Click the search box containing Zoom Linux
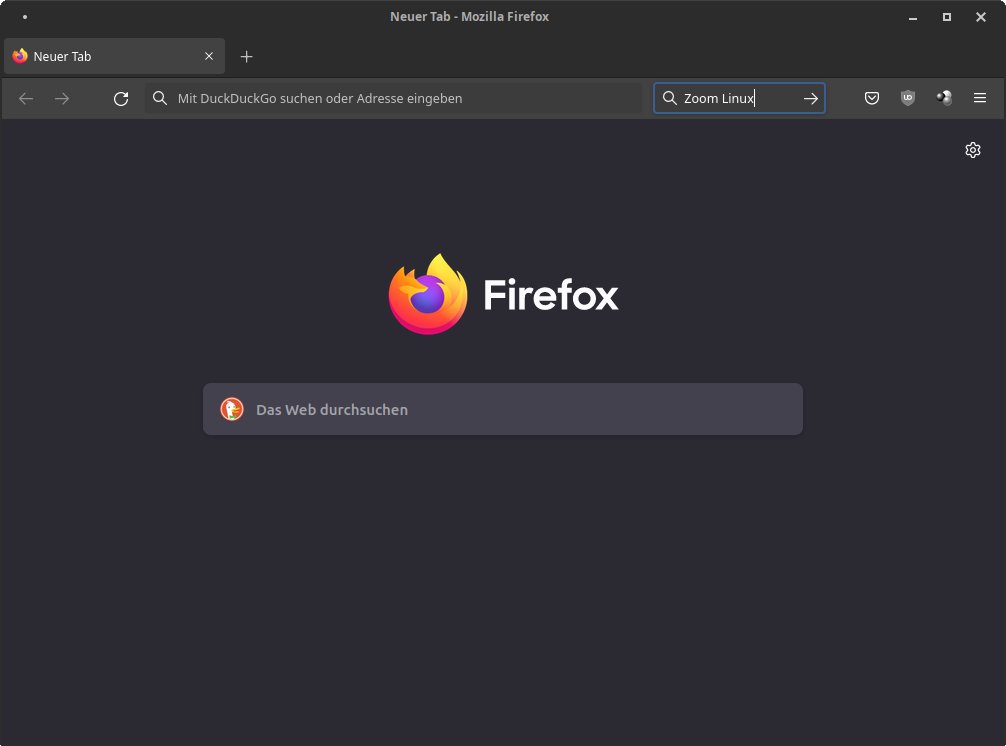The image size is (1006, 746). pos(739,98)
